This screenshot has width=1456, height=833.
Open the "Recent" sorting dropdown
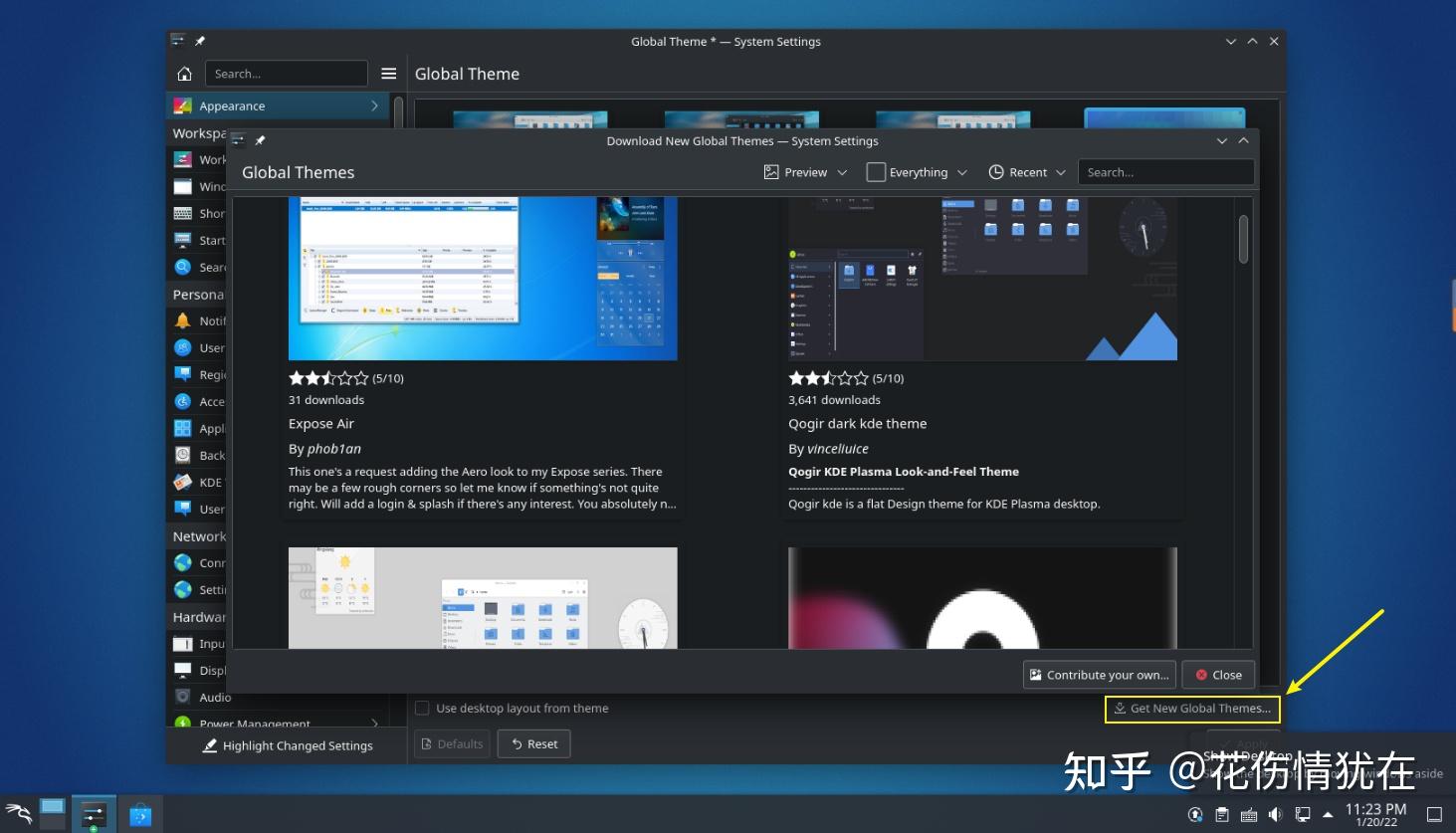pos(1025,171)
